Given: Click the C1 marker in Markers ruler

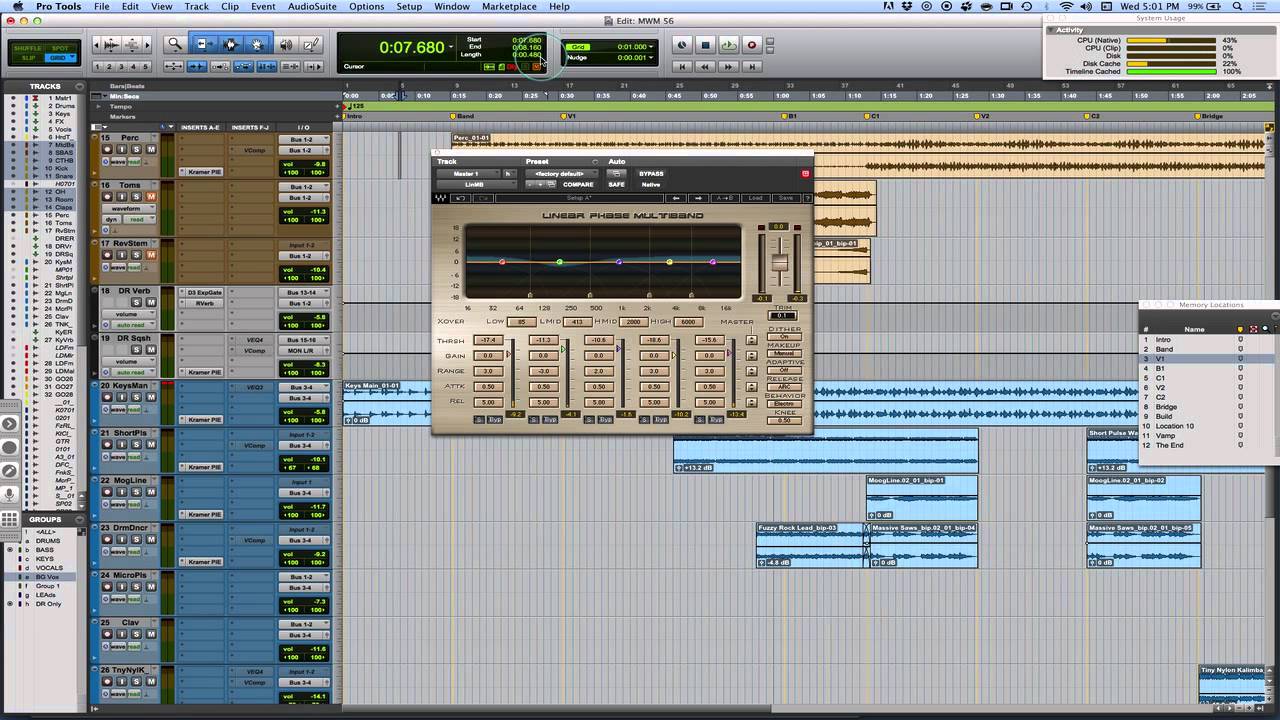Looking at the screenshot, I should (x=872, y=116).
